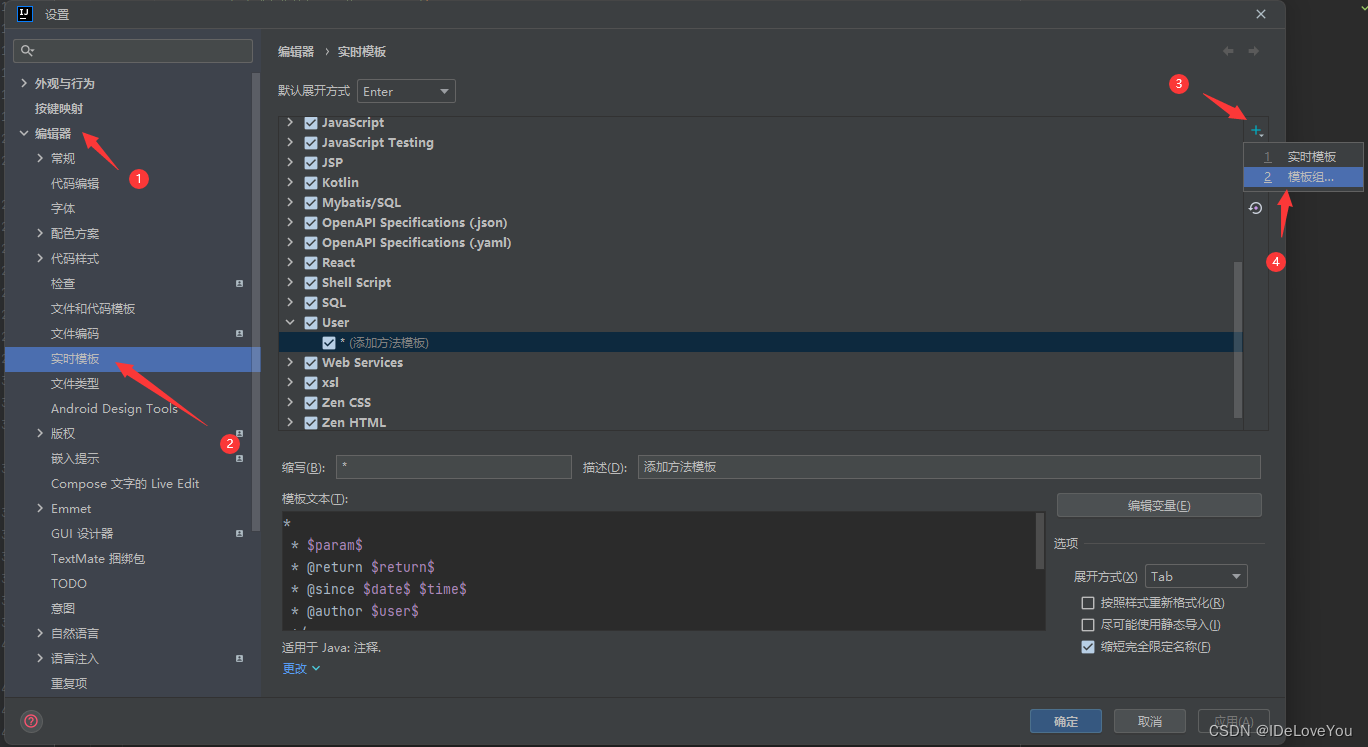1368x747 pixels.
Task: Select JavaScript Testing template group row
Action: (760, 142)
